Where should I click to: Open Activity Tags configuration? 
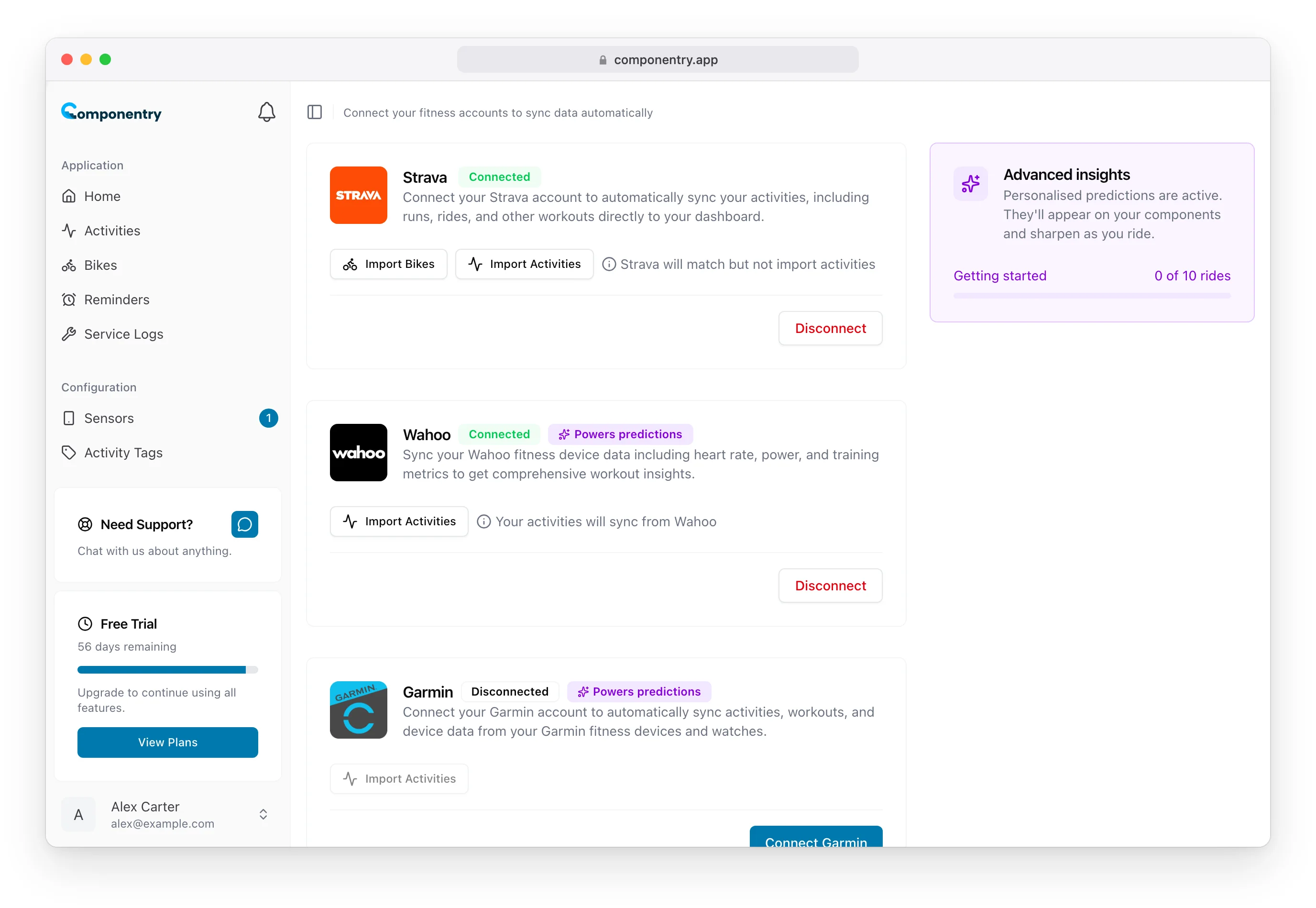(168, 452)
